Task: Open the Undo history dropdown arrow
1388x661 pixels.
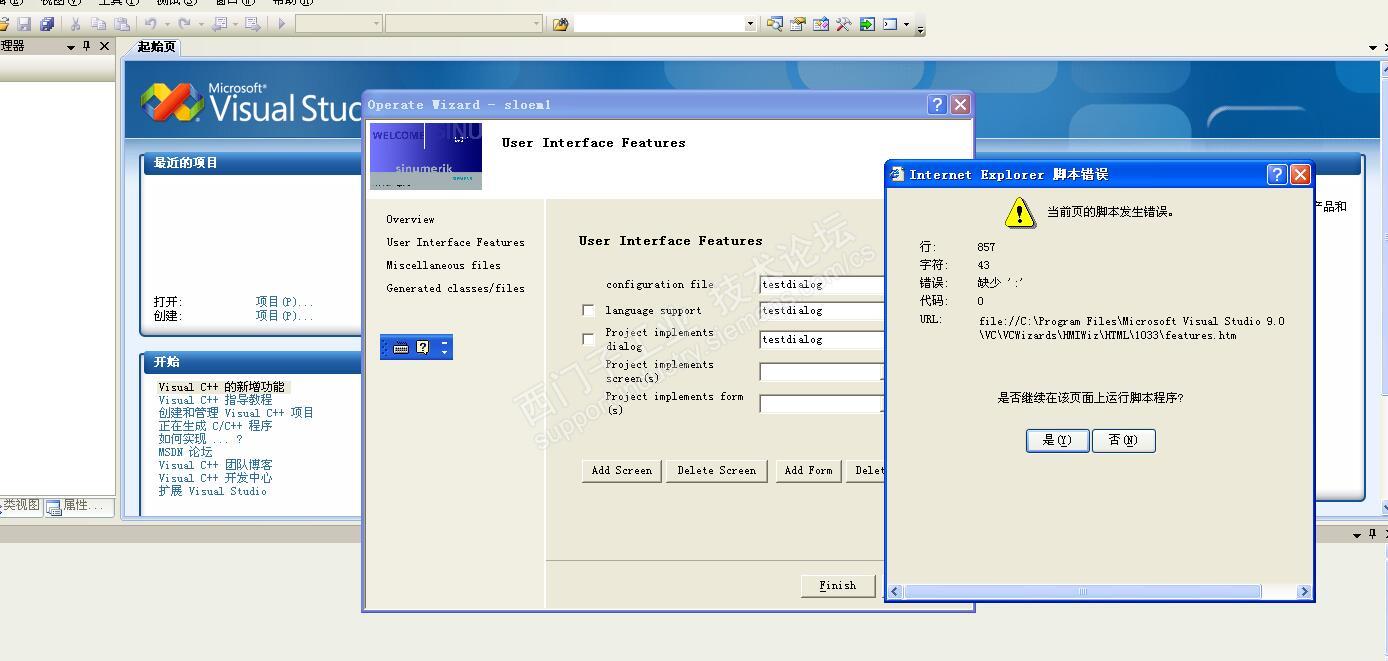Action: (165, 24)
